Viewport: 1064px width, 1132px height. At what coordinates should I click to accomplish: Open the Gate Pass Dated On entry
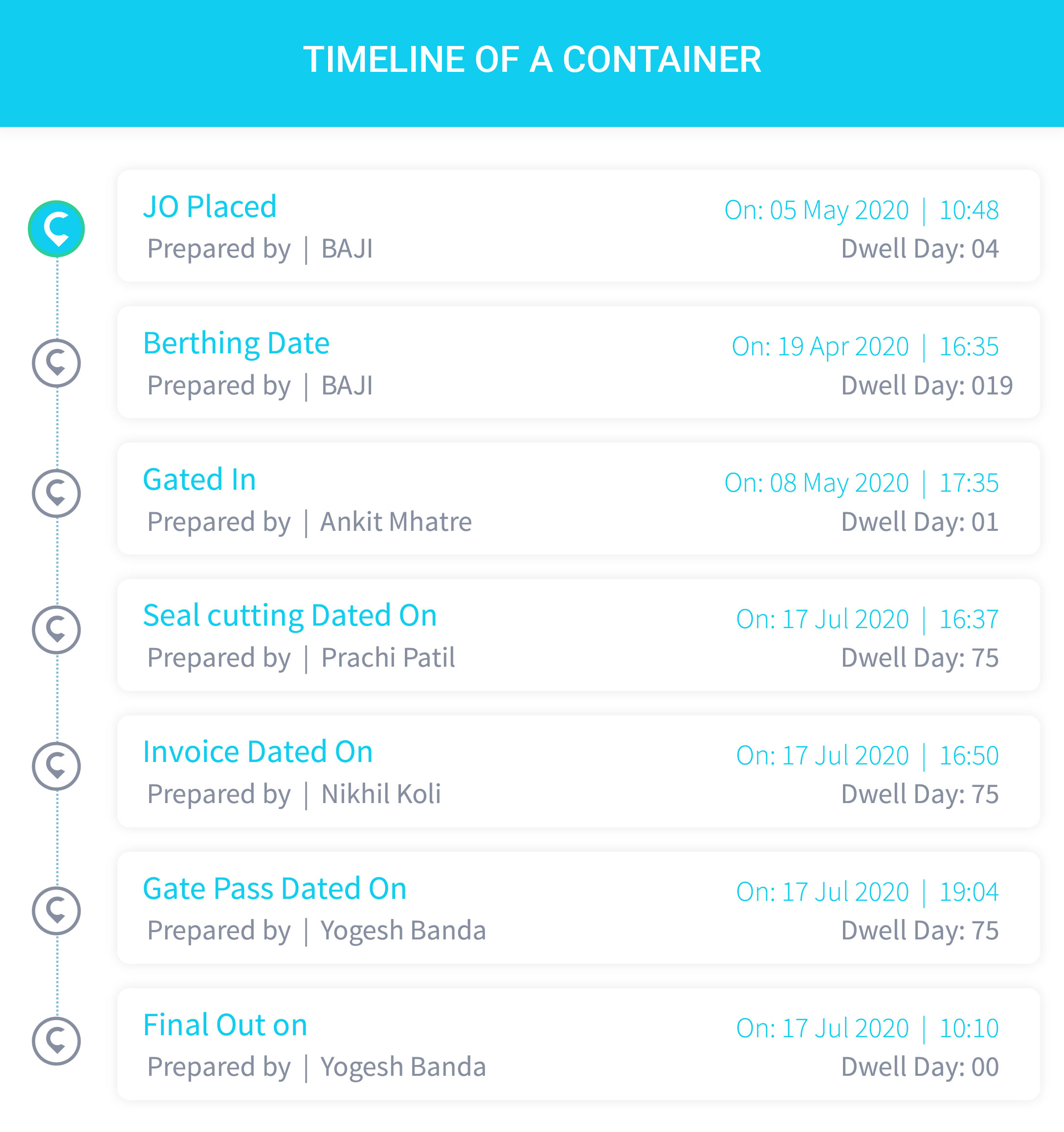(274, 888)
